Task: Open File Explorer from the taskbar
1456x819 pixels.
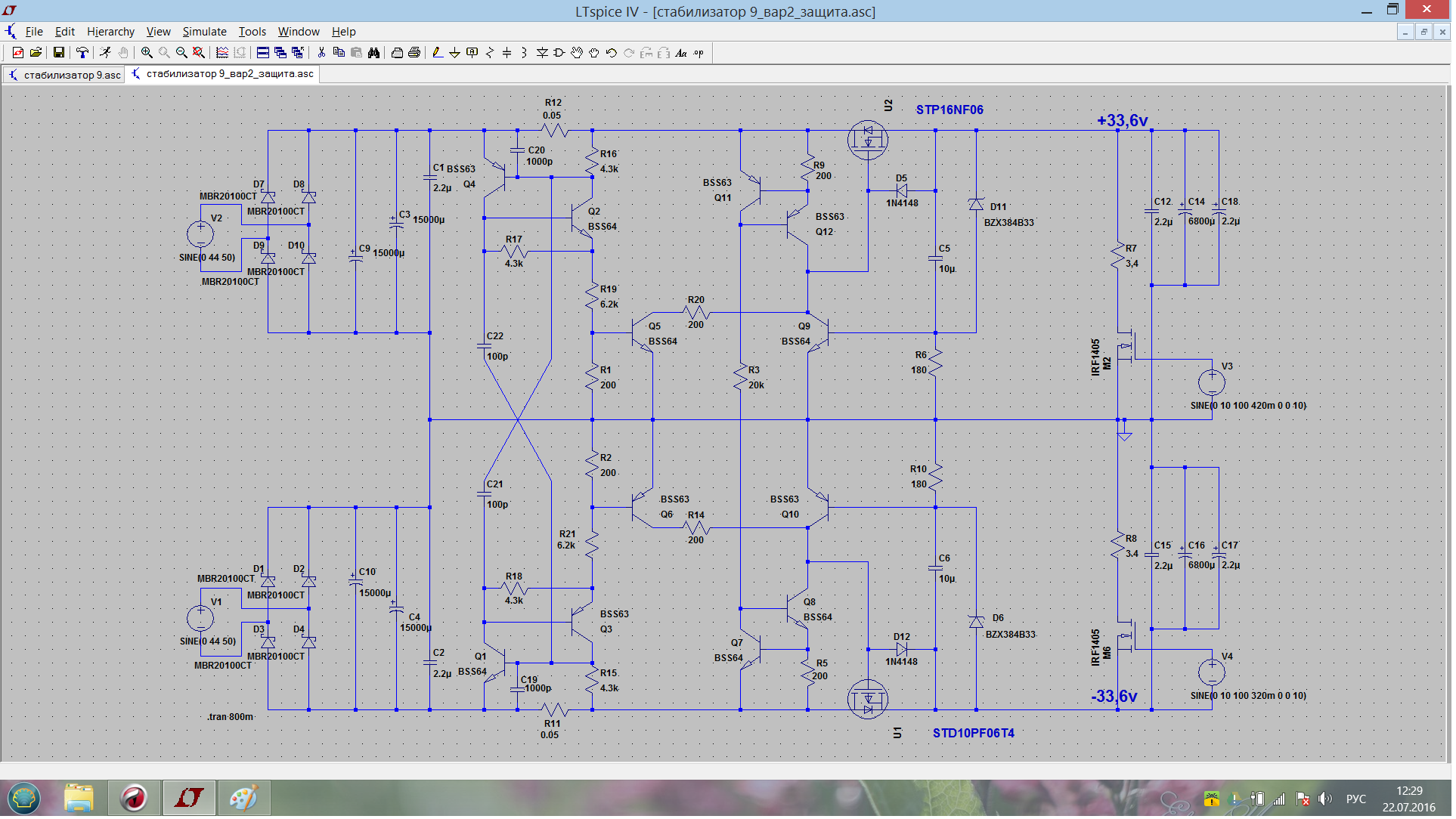Action: click(x=79, y=799)
